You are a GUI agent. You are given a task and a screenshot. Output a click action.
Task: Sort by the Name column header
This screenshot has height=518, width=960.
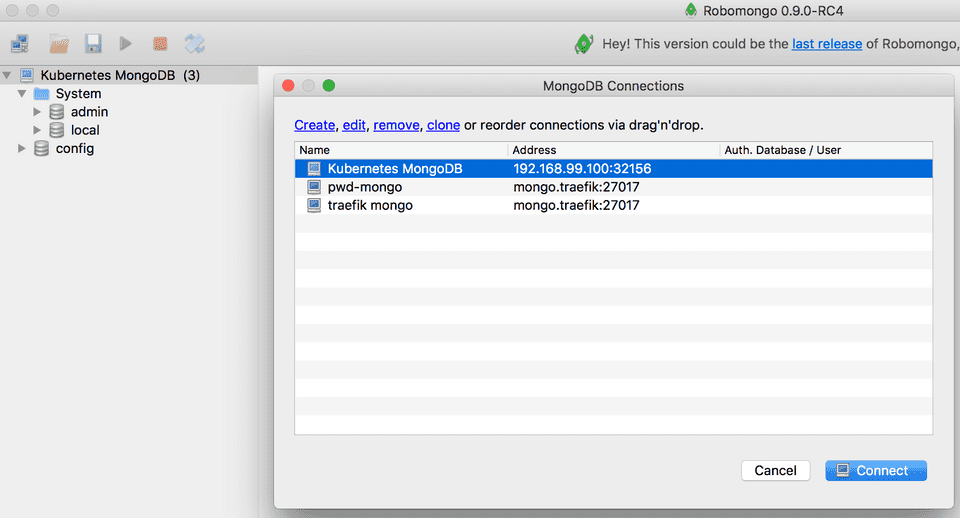click(x=401, y=150)
